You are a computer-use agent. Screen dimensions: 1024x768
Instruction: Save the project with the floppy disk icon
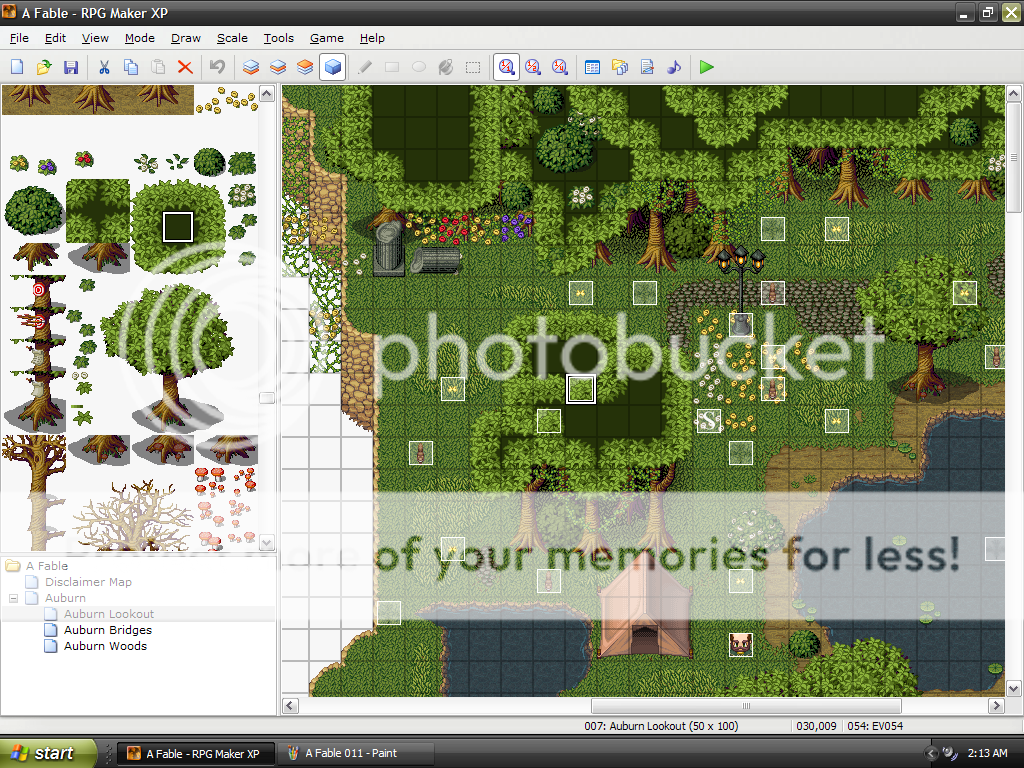pyautogui.click(x=71, y=67)
